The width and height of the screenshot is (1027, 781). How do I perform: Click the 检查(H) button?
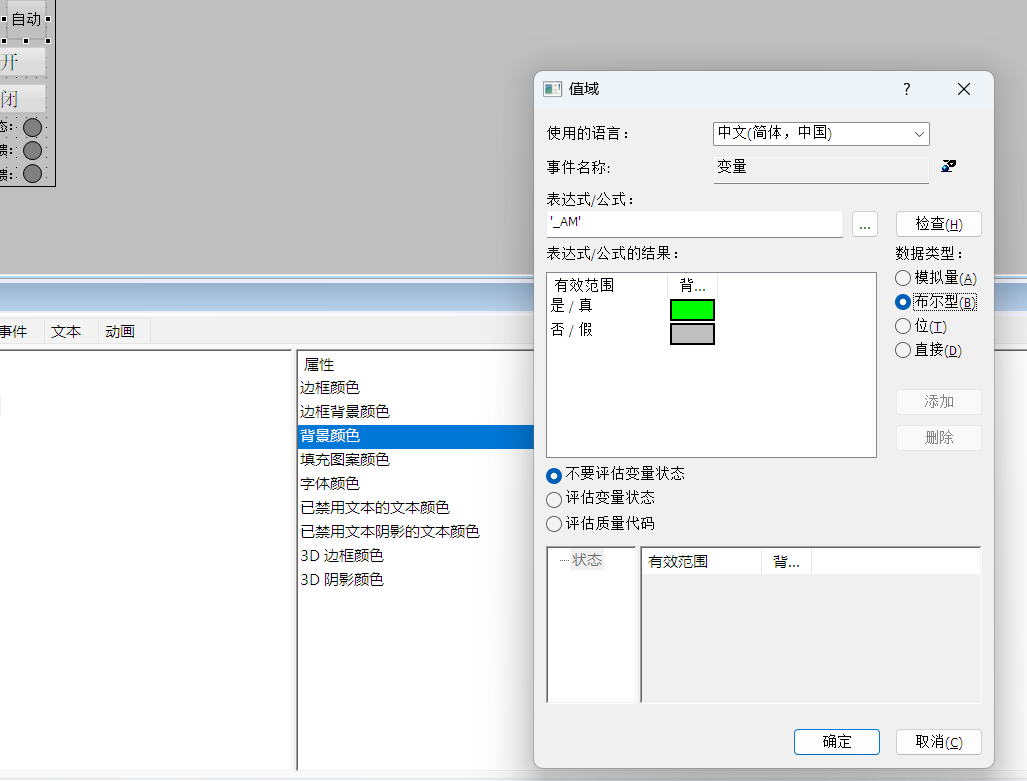click(937, 223)
